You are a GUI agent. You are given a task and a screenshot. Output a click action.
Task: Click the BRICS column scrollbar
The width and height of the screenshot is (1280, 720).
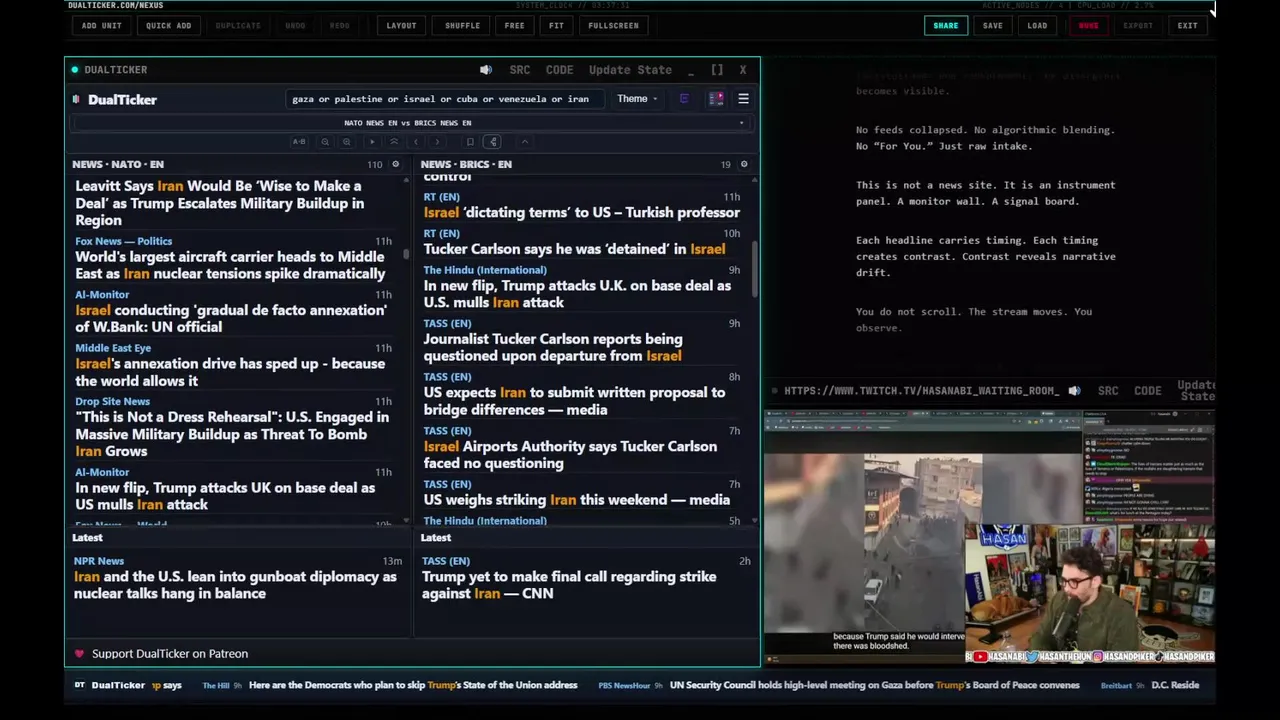[x=754, y=270]
